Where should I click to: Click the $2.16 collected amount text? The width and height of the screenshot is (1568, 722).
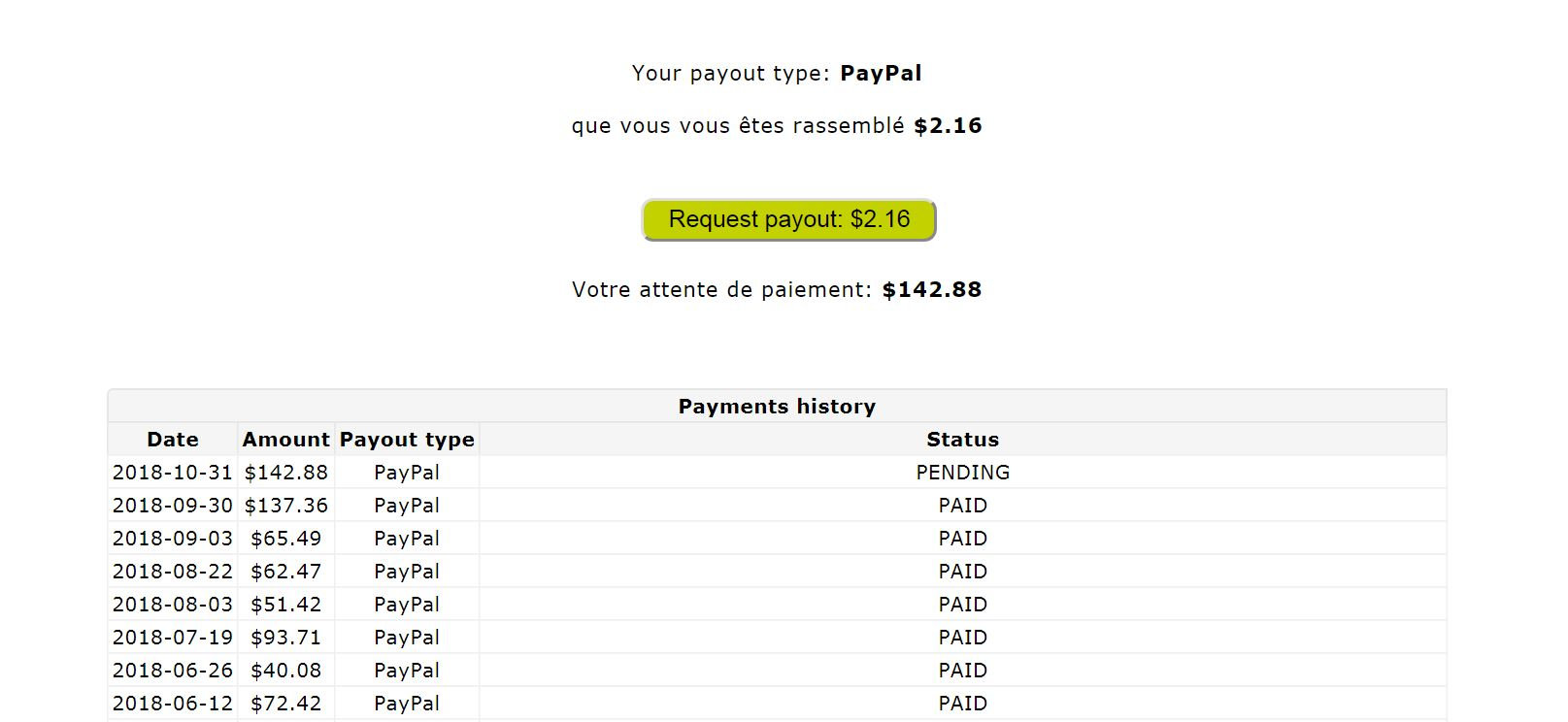point(948,126)
